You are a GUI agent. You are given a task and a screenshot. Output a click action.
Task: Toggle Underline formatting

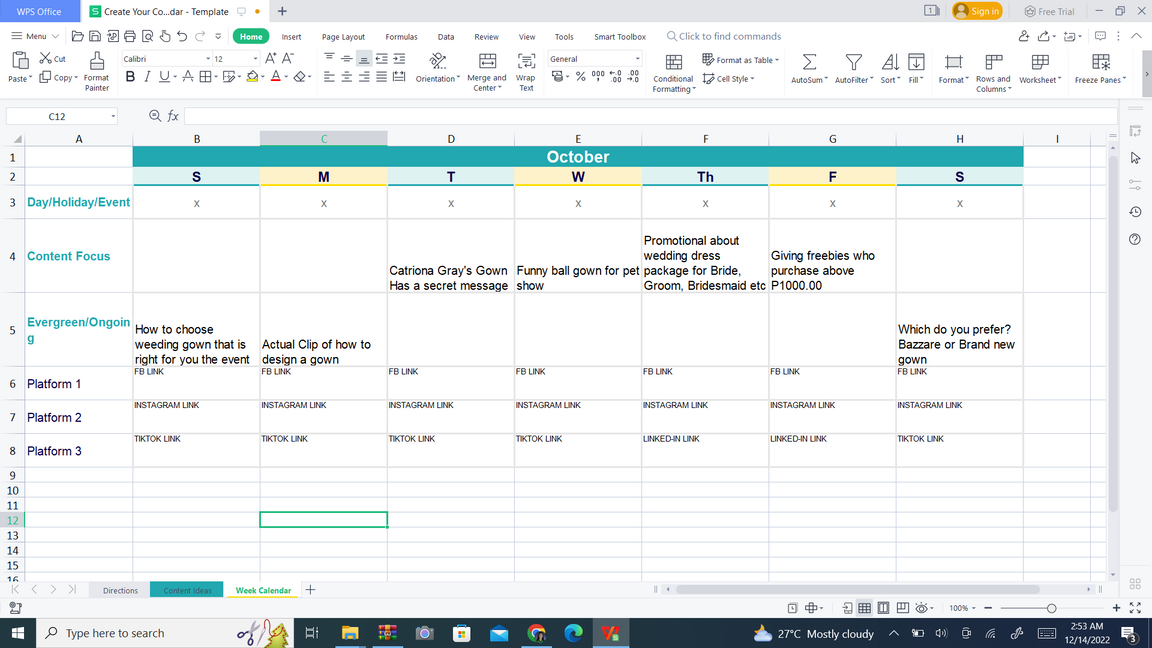pyautogui.click(x=164, y=76)
